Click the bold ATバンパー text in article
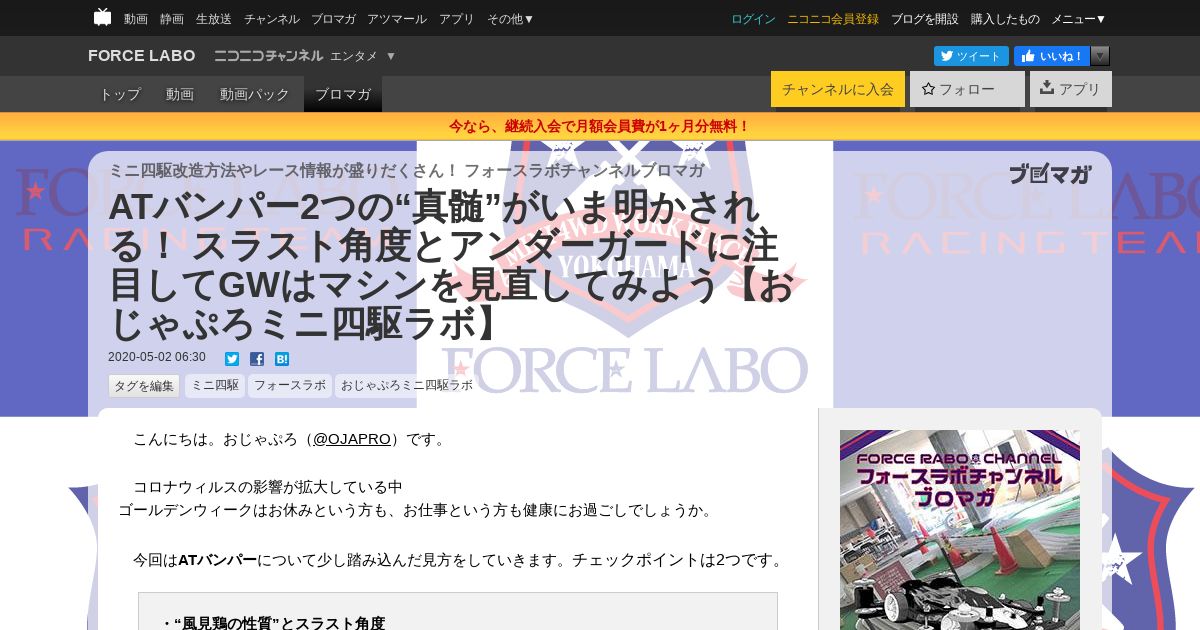This screenshot has height=630, width=1200. (217, 560)
